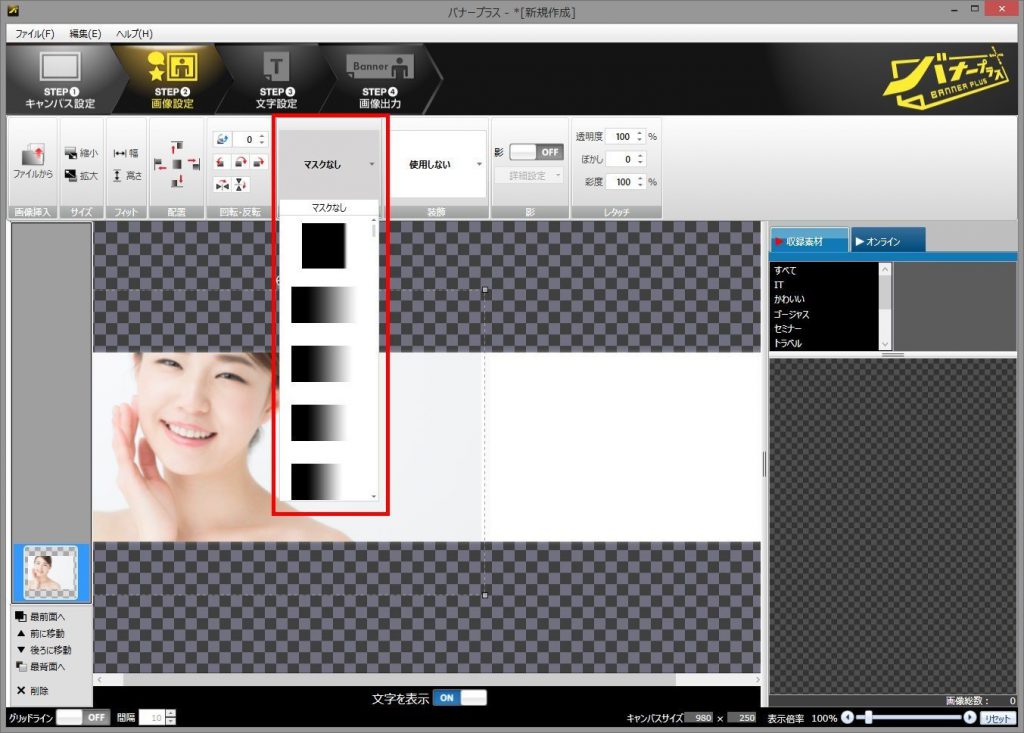Open the ヘルプ(H) menu

(x=135, y=33)
